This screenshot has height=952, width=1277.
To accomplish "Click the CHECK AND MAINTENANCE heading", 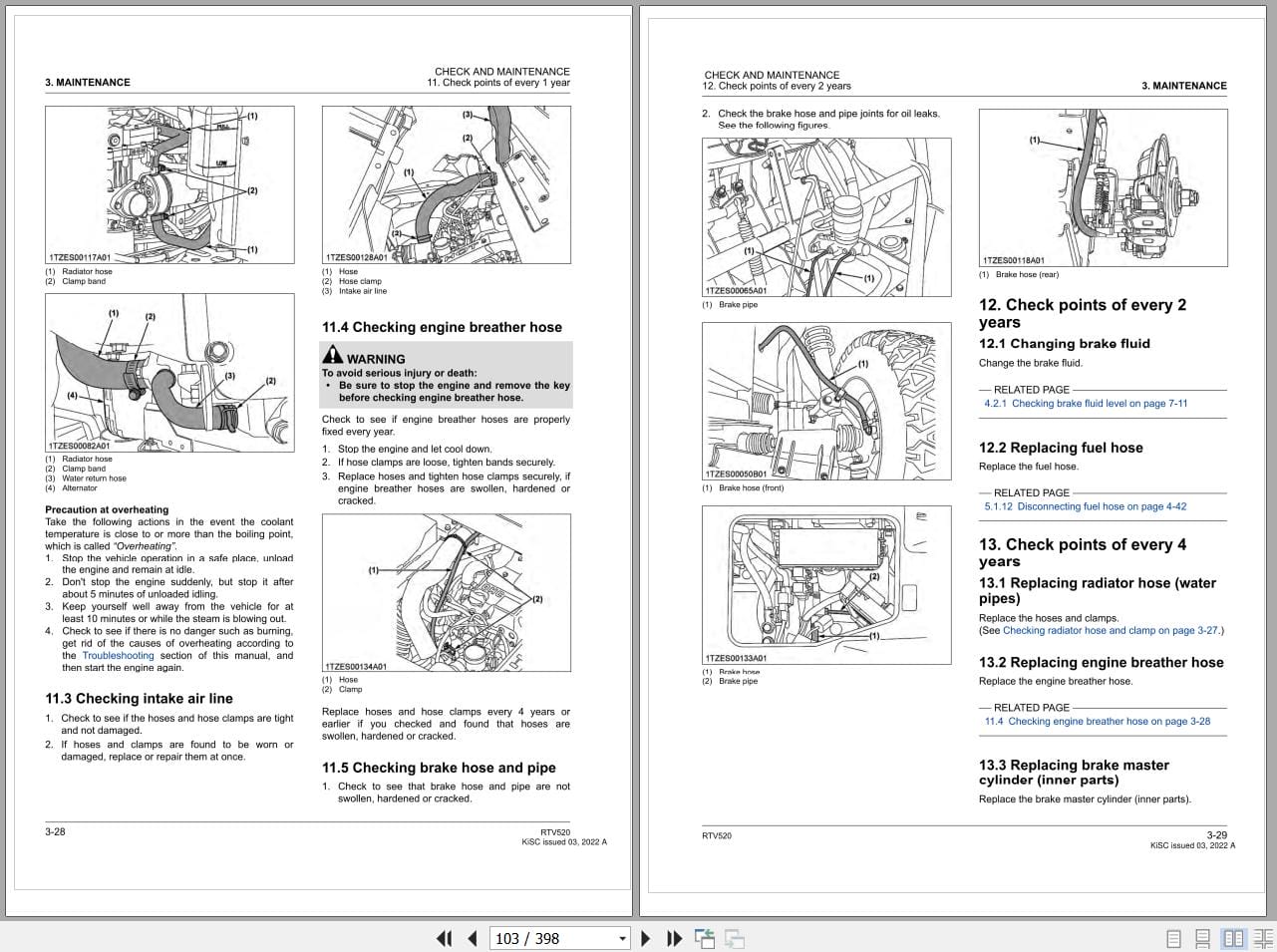I will [x=501, y=71].
